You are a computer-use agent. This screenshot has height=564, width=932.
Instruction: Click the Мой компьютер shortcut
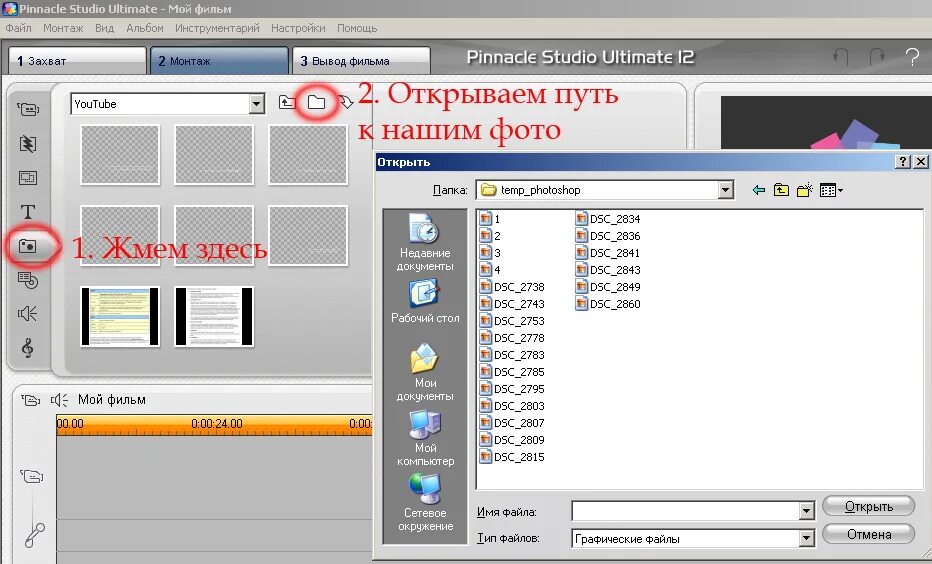tap(425, 437)
